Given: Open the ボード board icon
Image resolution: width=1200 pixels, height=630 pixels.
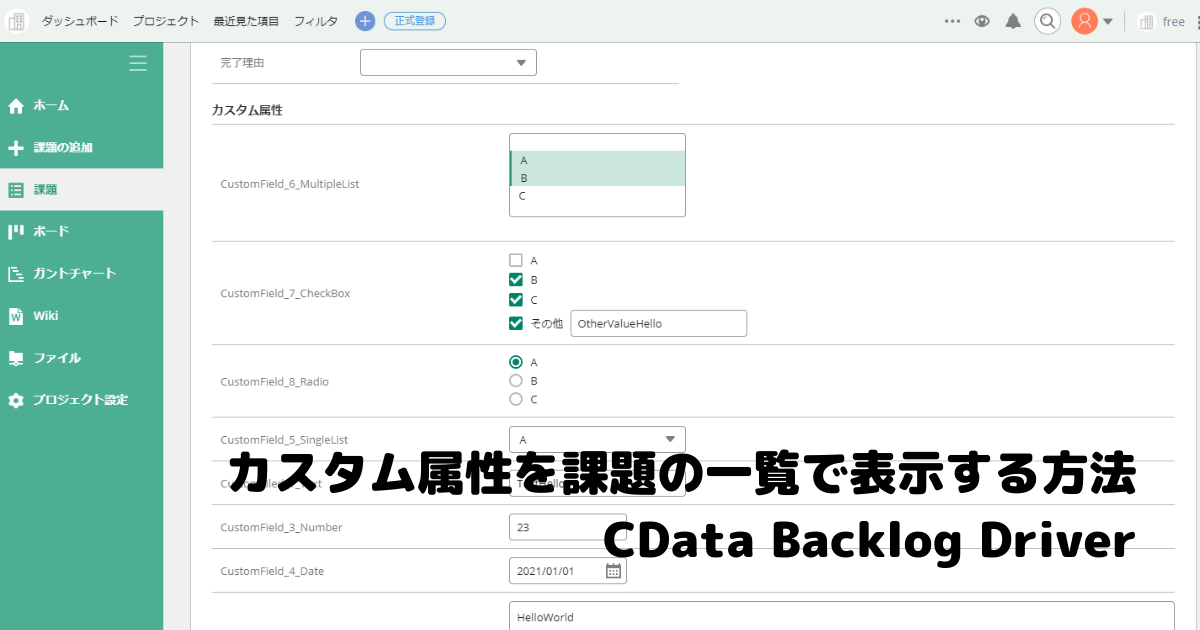Looking at the screenshot, I should pyautogui.click(x=15, y=231).
